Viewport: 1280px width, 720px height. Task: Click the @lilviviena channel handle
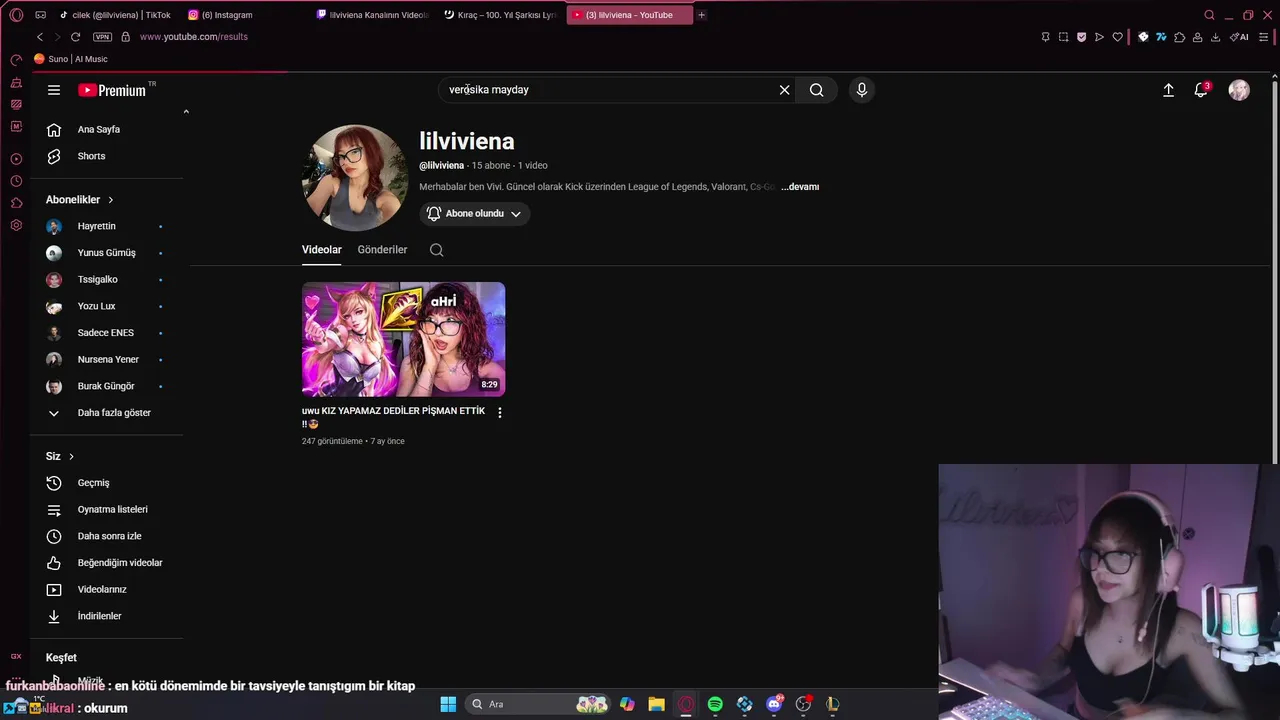pos(441,166)
